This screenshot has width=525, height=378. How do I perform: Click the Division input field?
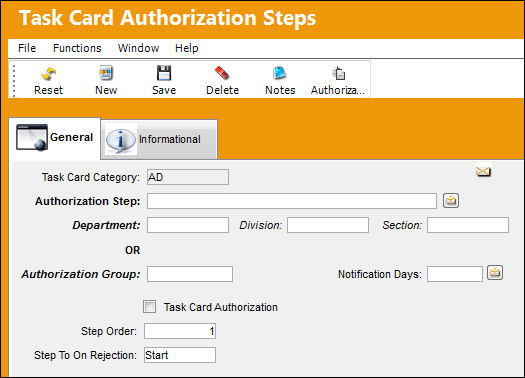(x=328, y=225)
